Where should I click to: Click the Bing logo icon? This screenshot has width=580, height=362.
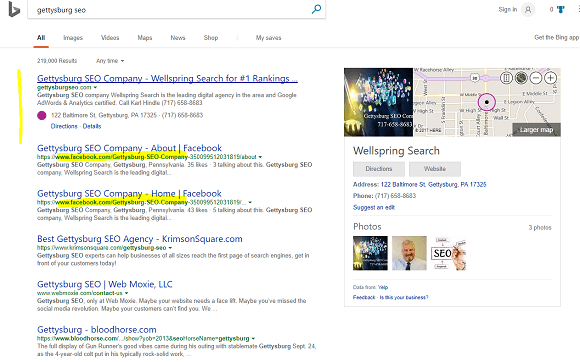pyautogui.click(x=14, y=9)
